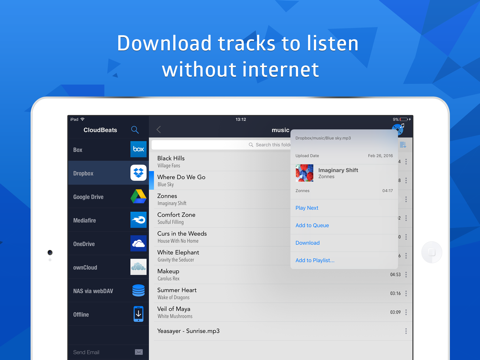
Task: Open more options for Makeup track
Action: (406, 274)
